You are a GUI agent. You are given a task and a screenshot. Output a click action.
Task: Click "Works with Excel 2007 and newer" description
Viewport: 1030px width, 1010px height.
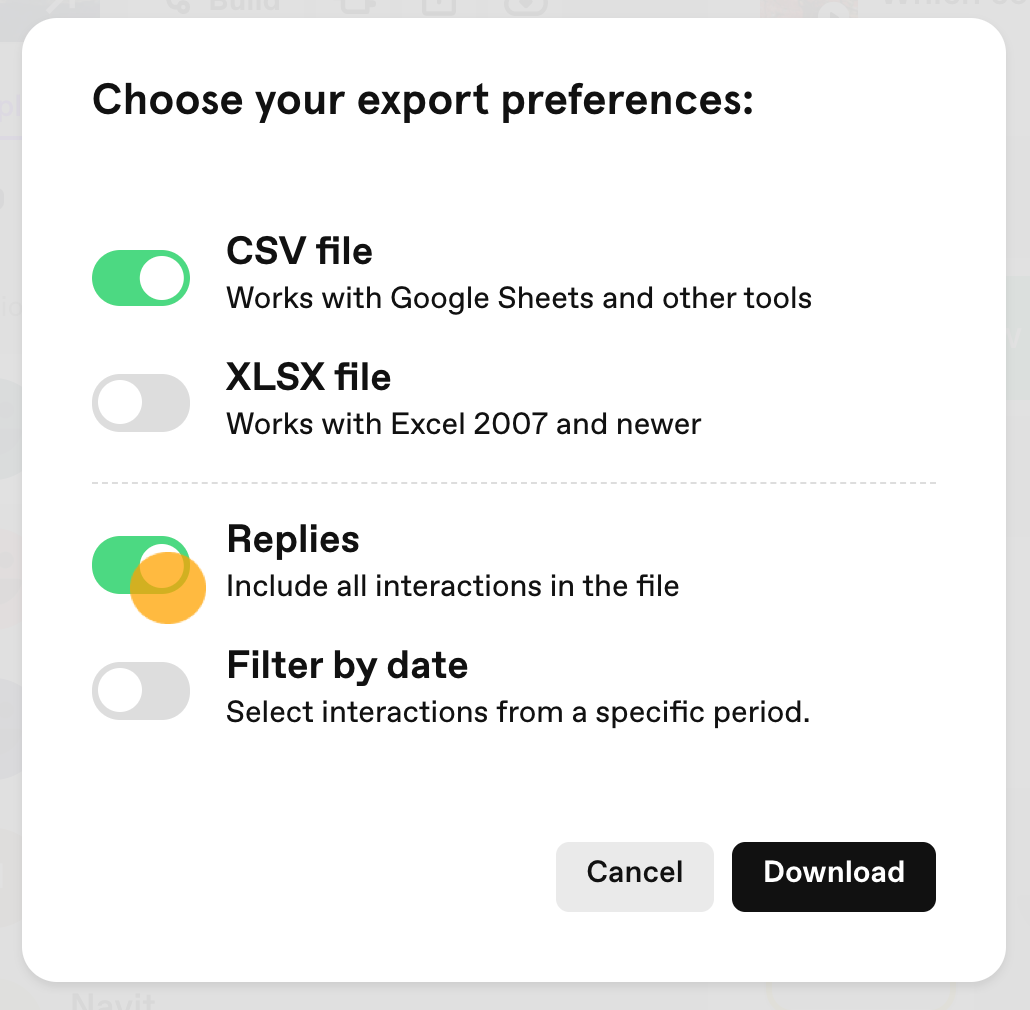464,424
